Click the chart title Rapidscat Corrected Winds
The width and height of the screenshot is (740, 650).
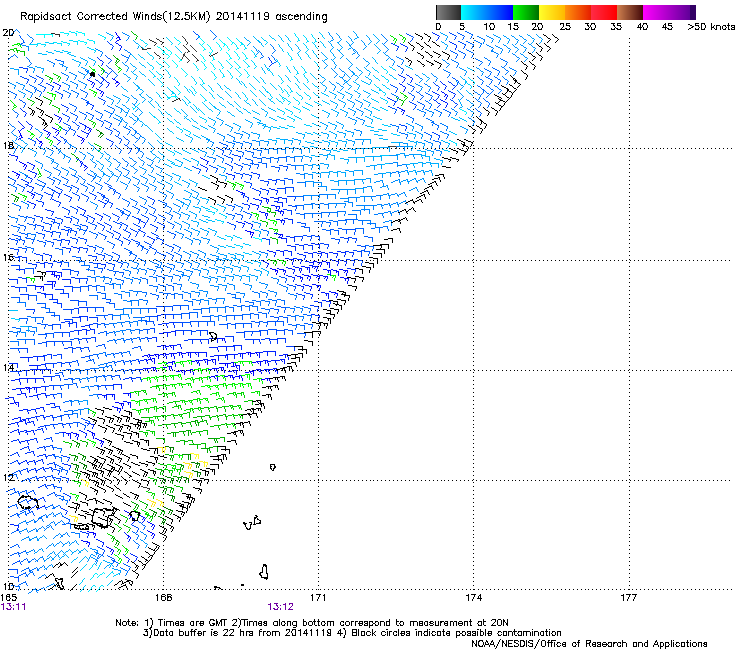tap(174, 16)
